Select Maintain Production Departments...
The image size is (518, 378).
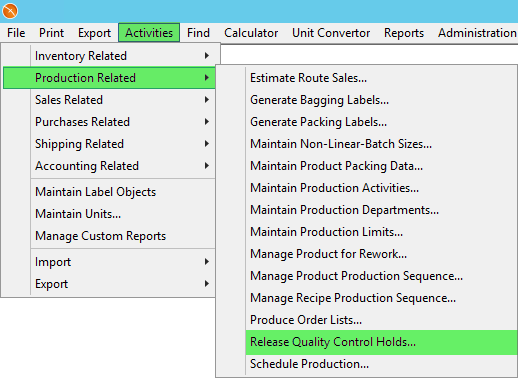pos(367,210)
